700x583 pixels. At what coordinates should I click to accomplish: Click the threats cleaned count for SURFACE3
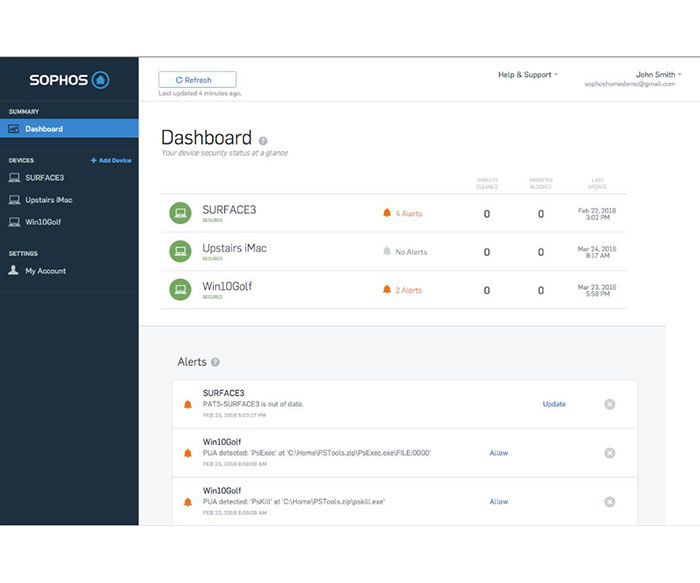point(487,214)
